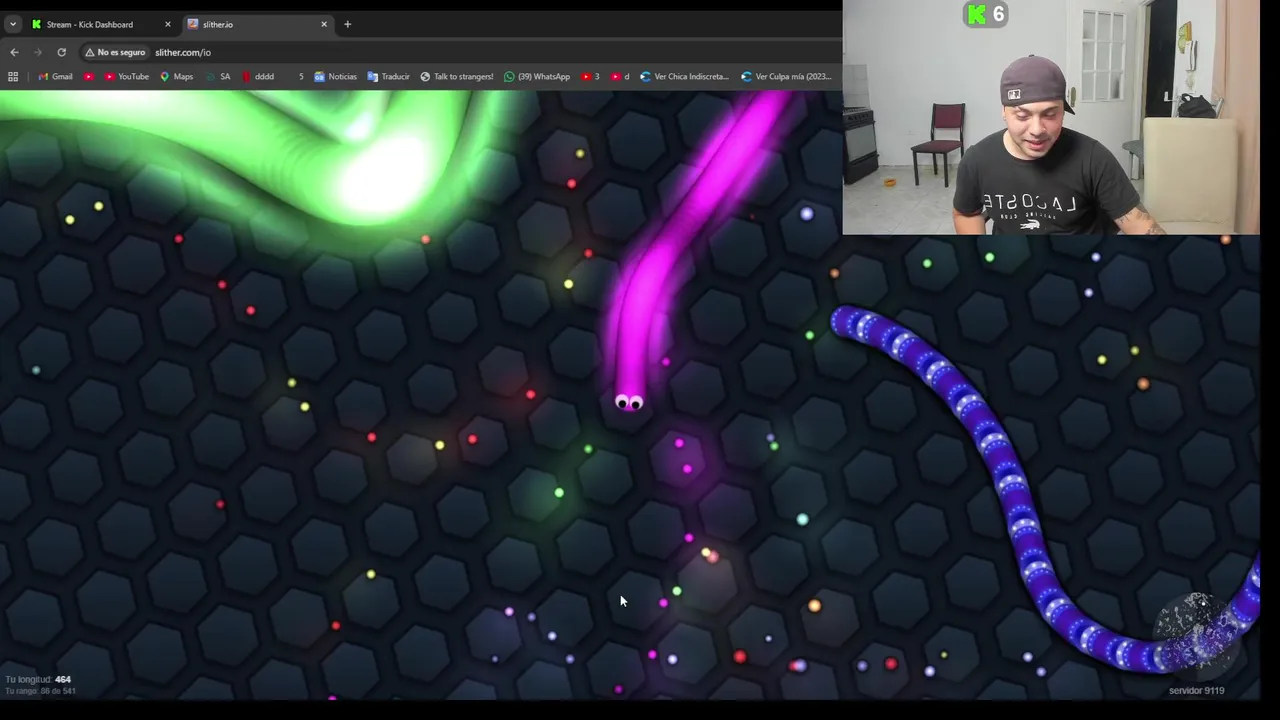Open the dddd bookmark
This screenshot has height=720, width=1280.
(257, 76)
